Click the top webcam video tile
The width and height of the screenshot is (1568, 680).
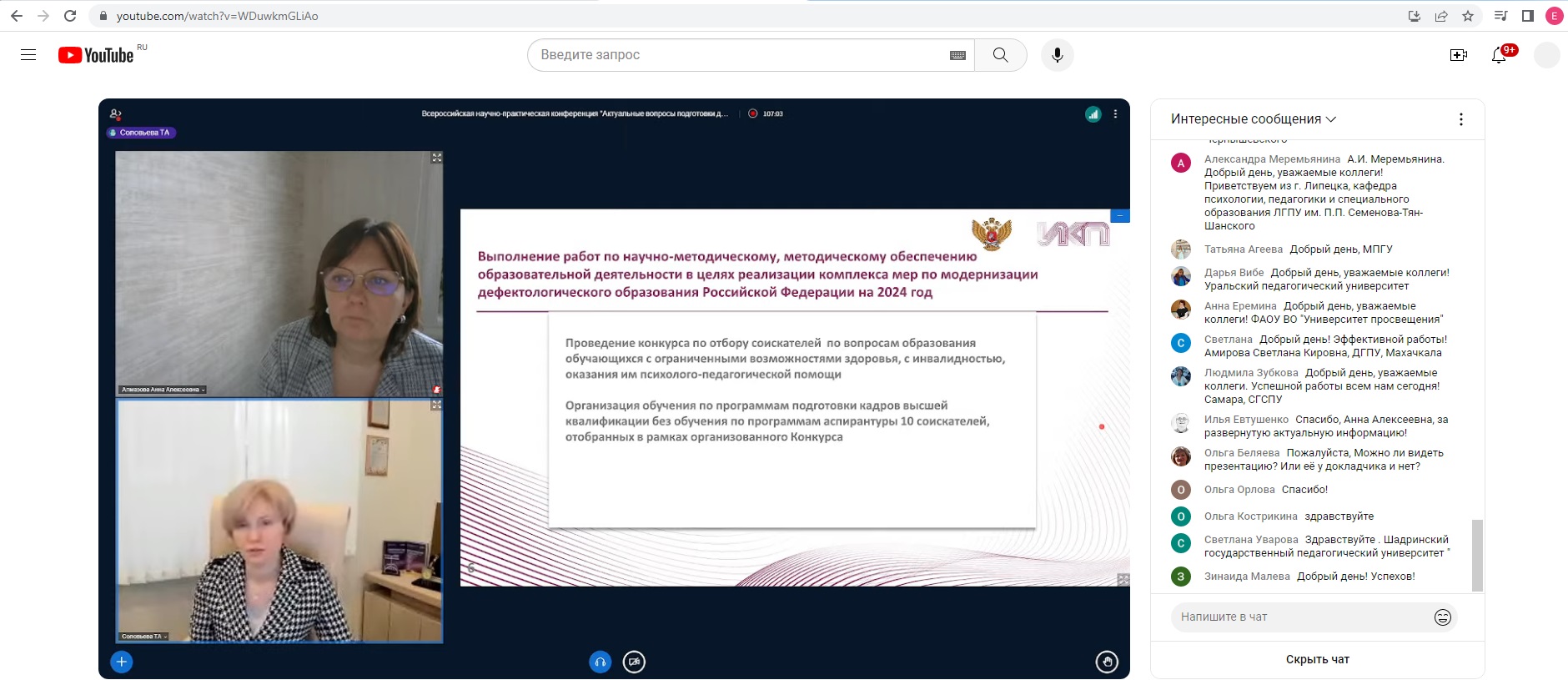click(x=279, y=274)
